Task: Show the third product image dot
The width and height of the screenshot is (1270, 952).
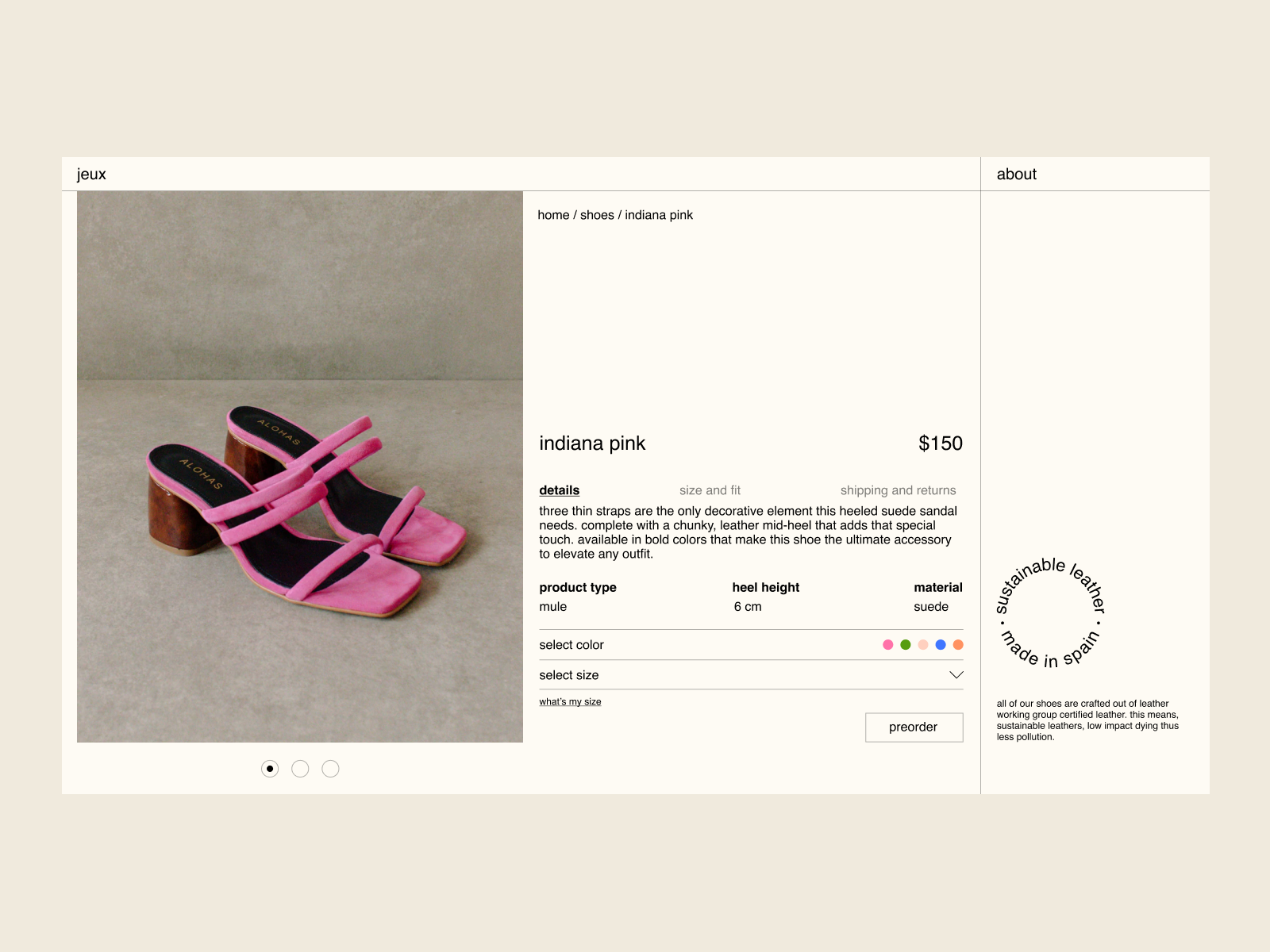Action: tap(331, 769)
